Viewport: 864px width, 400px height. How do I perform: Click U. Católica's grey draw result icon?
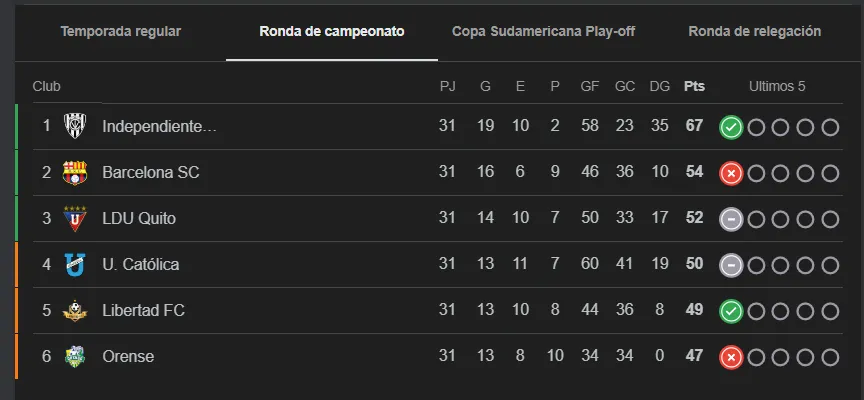tap(731, 265)
